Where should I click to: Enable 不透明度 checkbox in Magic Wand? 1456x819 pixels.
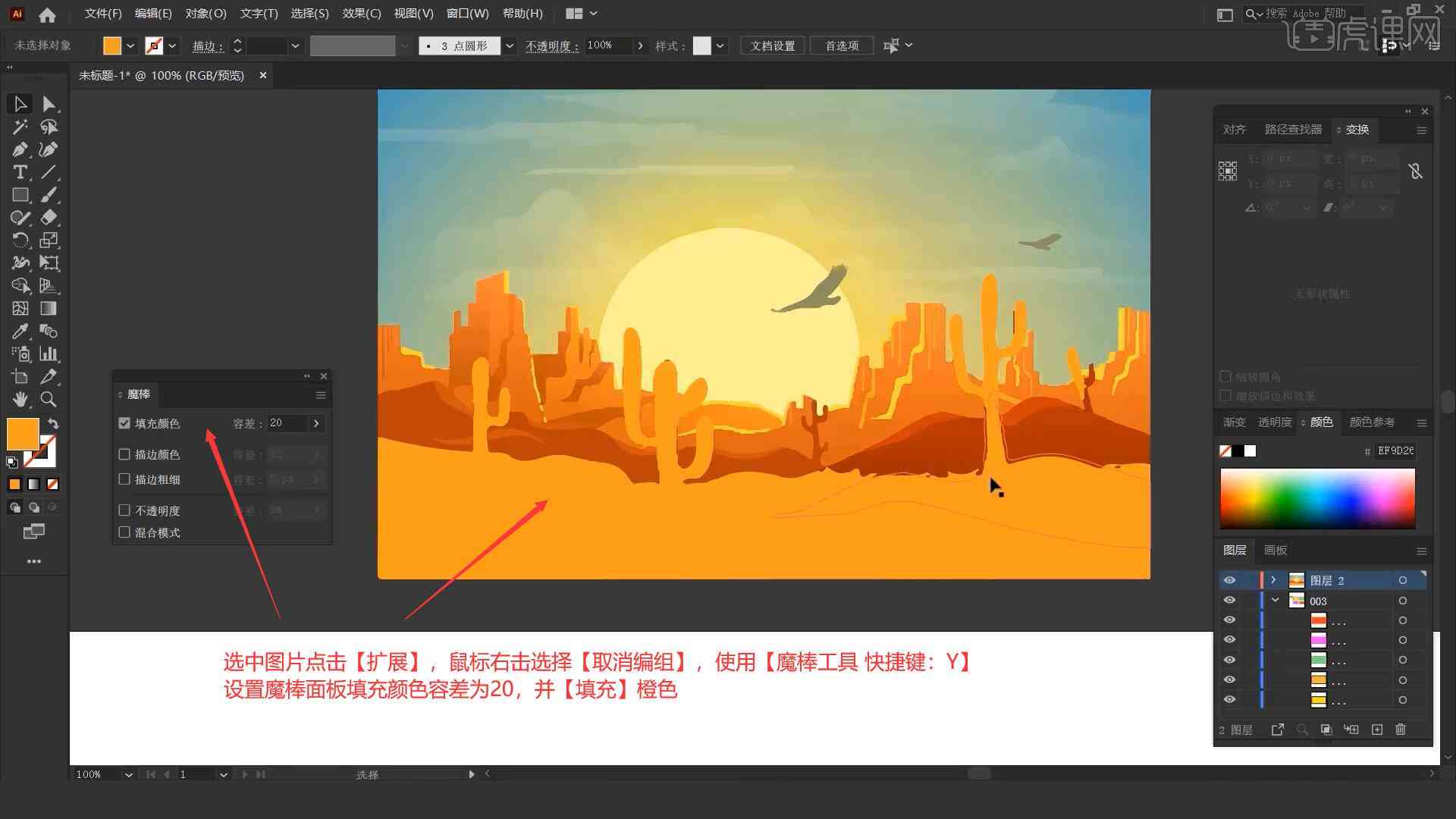[x=125, y=509]
